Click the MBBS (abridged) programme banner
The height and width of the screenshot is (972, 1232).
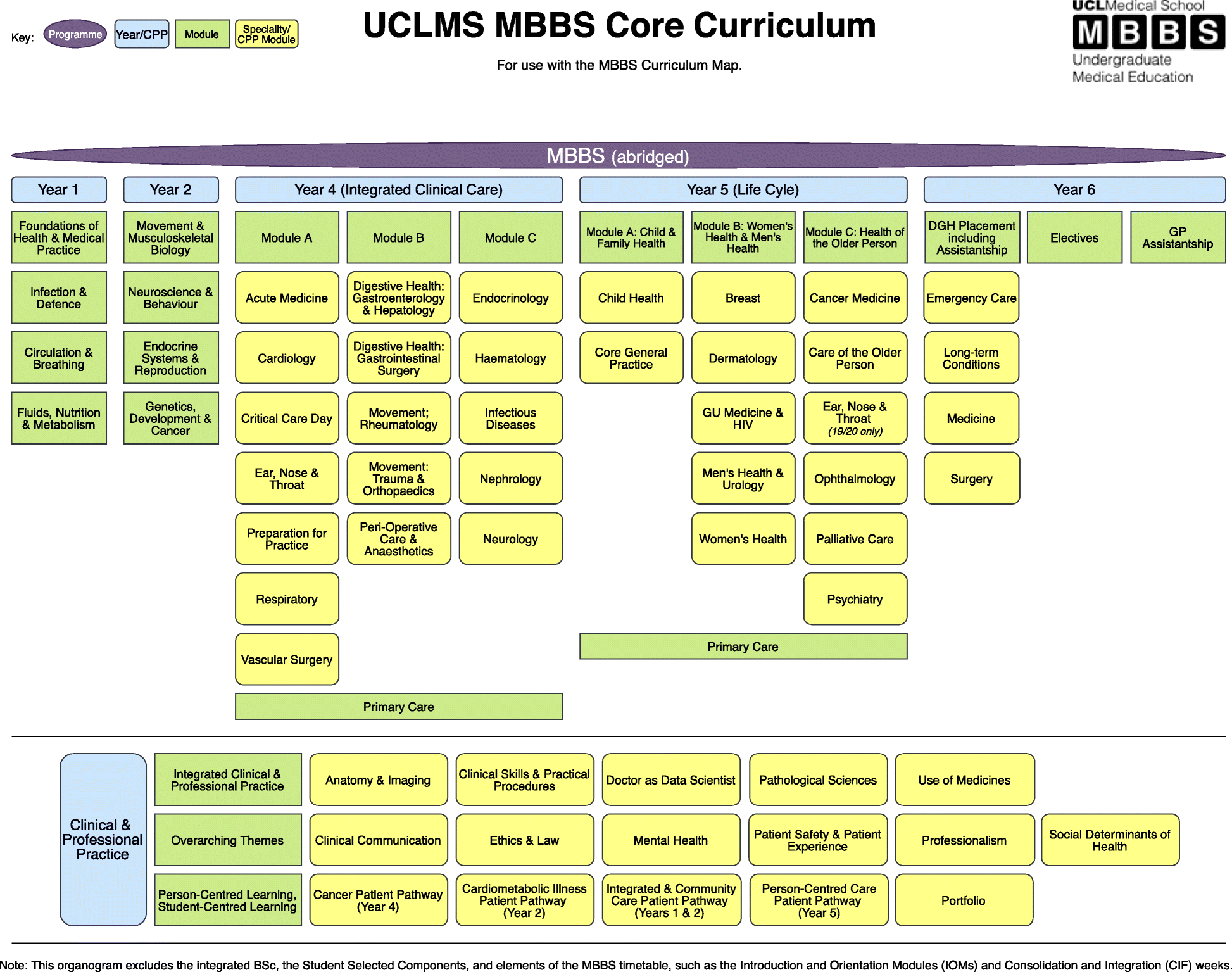(618, 156)
